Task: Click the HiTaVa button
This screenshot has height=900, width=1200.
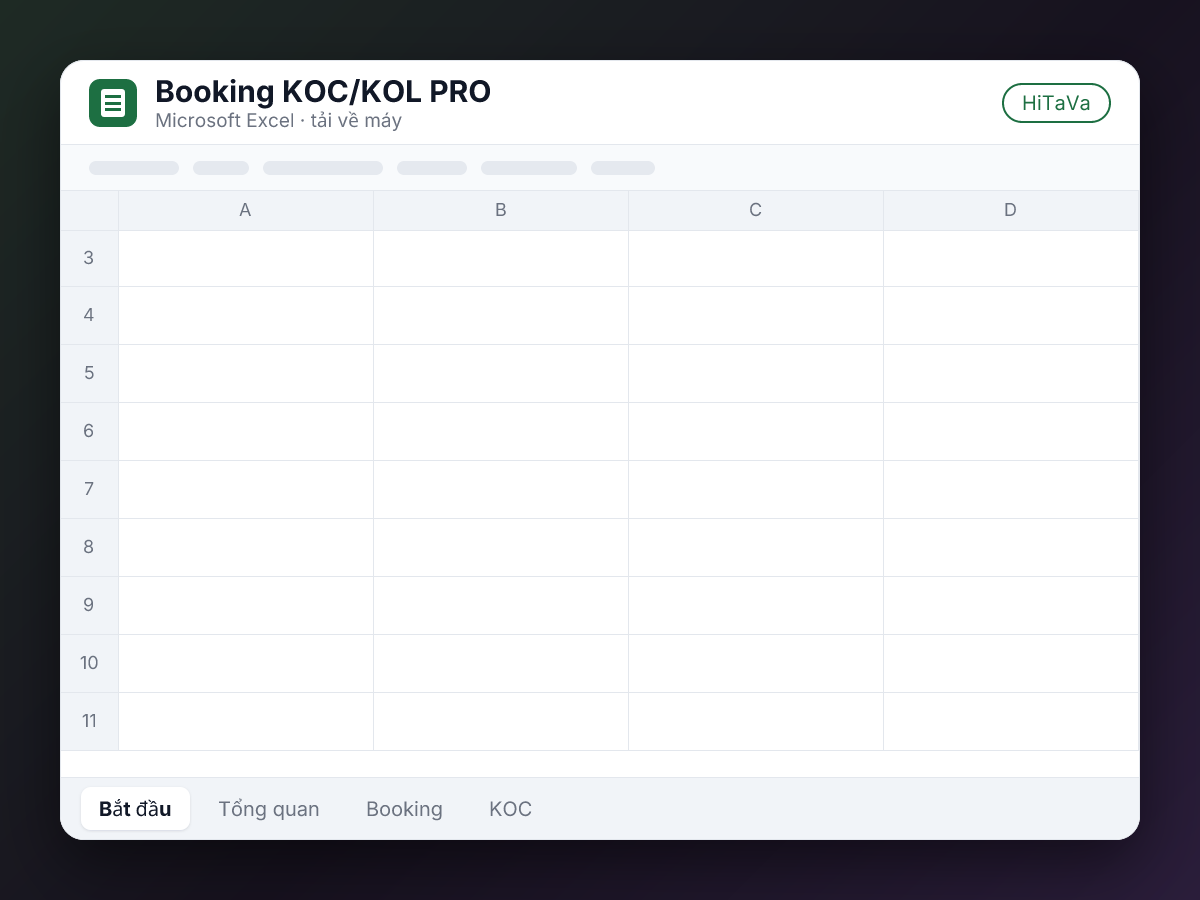Action: click(1056, 103)
